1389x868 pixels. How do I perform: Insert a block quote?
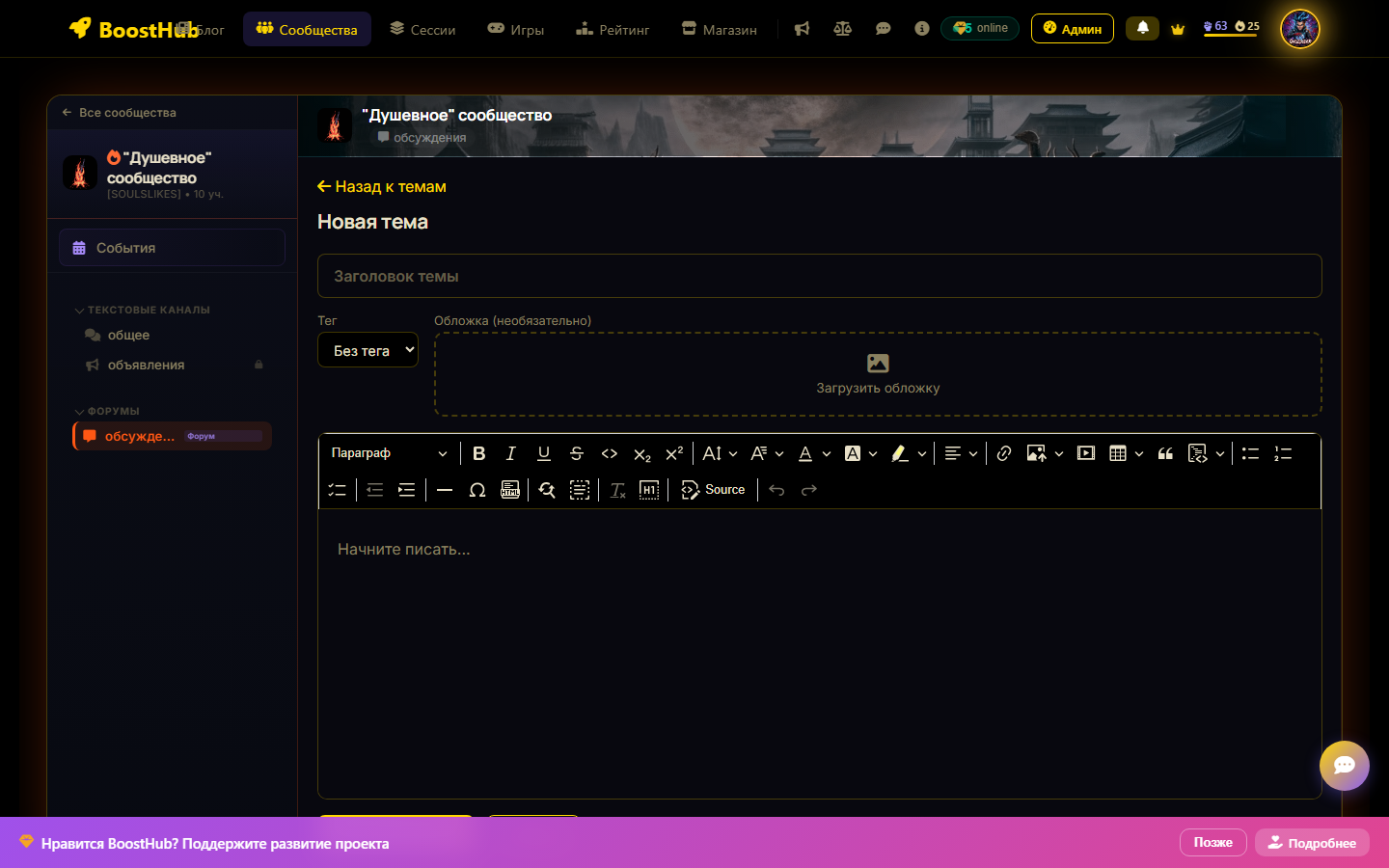pyautogui.click(x=1165, y=453)
